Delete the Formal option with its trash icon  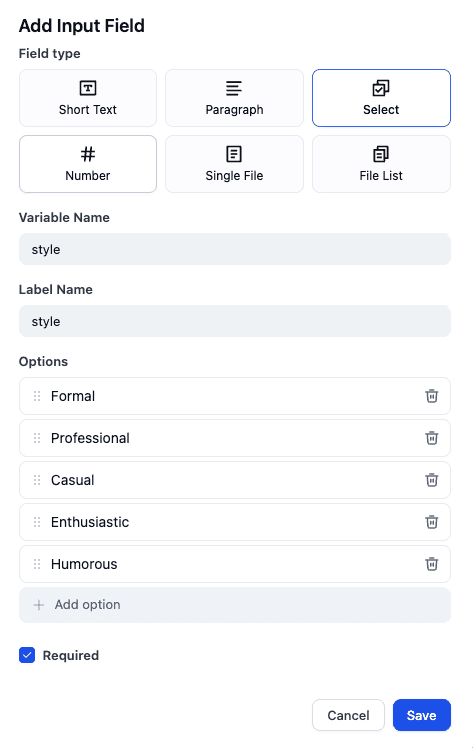coord(432,396)
